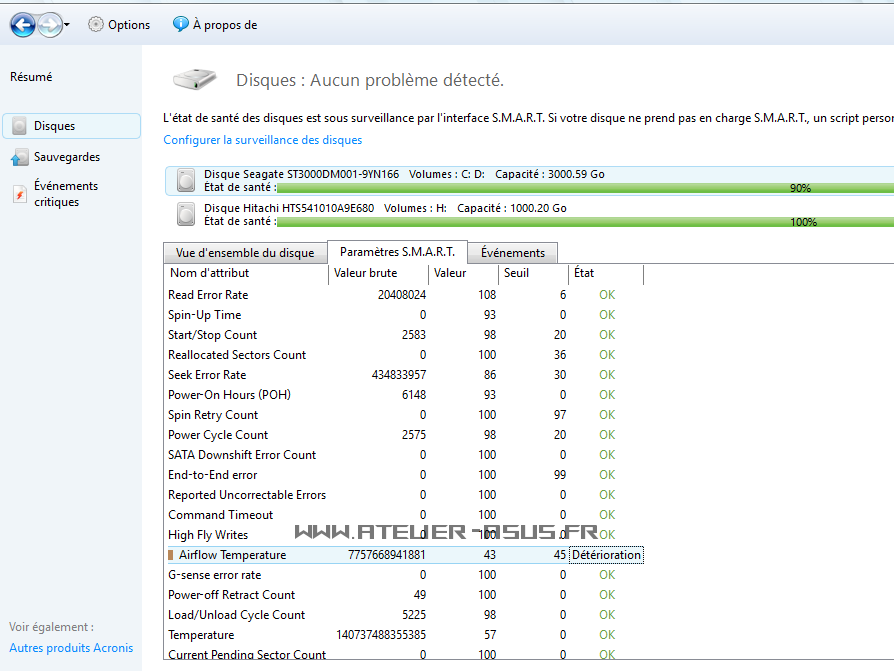894x671 pixels.
Task: Sort by Nom d'attribut column header
Action: (209, 273)
